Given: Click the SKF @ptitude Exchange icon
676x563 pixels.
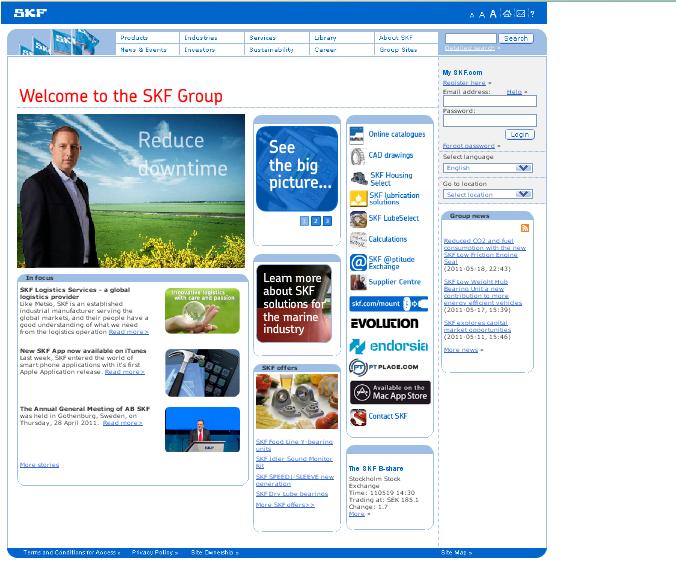Looking at the screenshot, I should click(x=358, y=263).
